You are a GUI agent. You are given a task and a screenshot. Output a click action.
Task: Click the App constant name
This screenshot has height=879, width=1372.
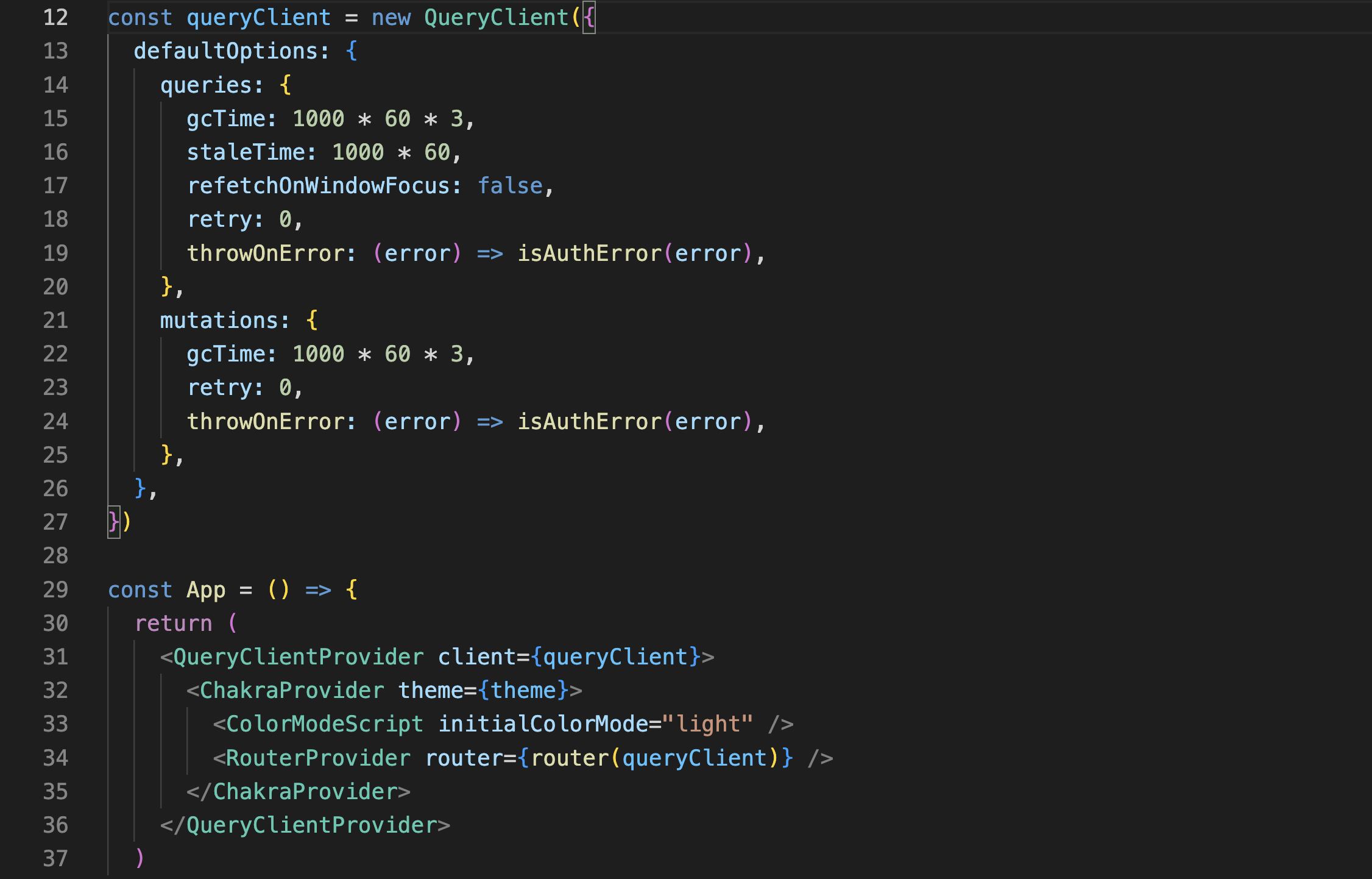(206, 590)
